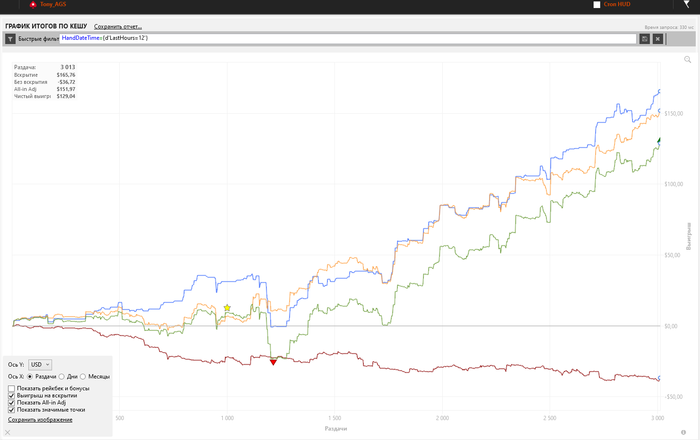
Task: Click the ГРАФИК ИТОГОВ ПО КЕШУ heading
Action: (x=46, y=26)
